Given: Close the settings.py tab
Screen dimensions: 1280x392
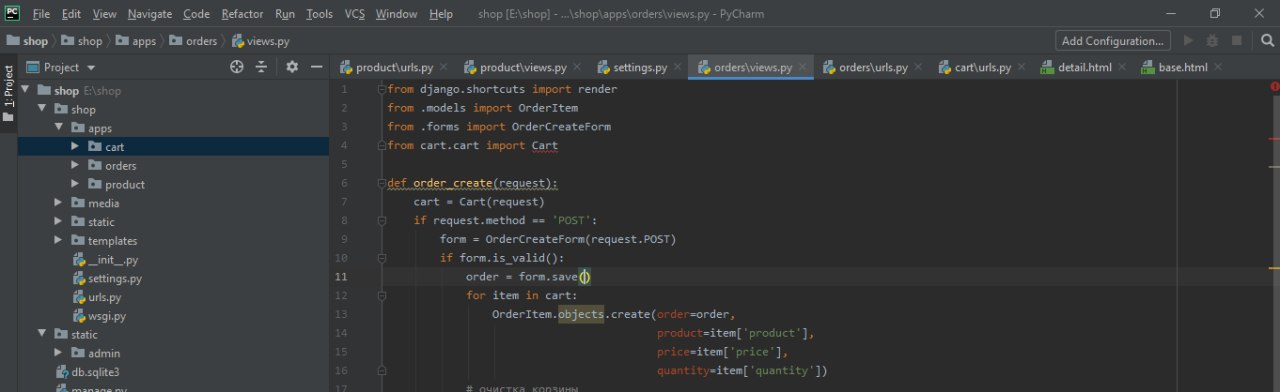Looking at the screenshot, I should [x=677, y=68].
